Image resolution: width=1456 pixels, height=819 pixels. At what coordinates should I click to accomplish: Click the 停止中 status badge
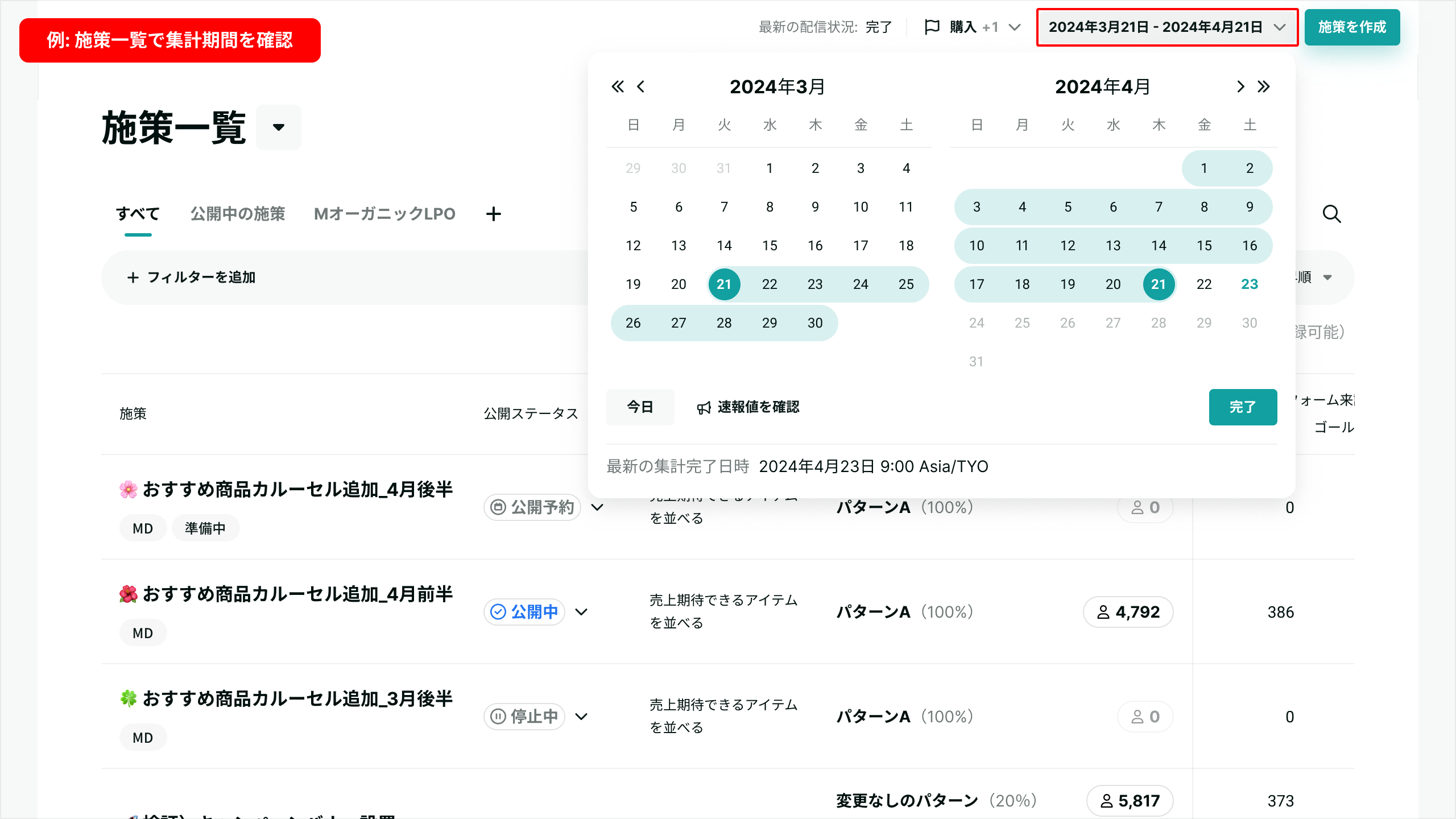tap(524, 717)
